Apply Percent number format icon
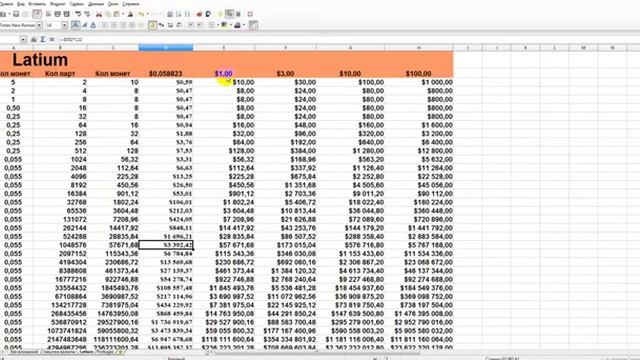 point(161,25)
